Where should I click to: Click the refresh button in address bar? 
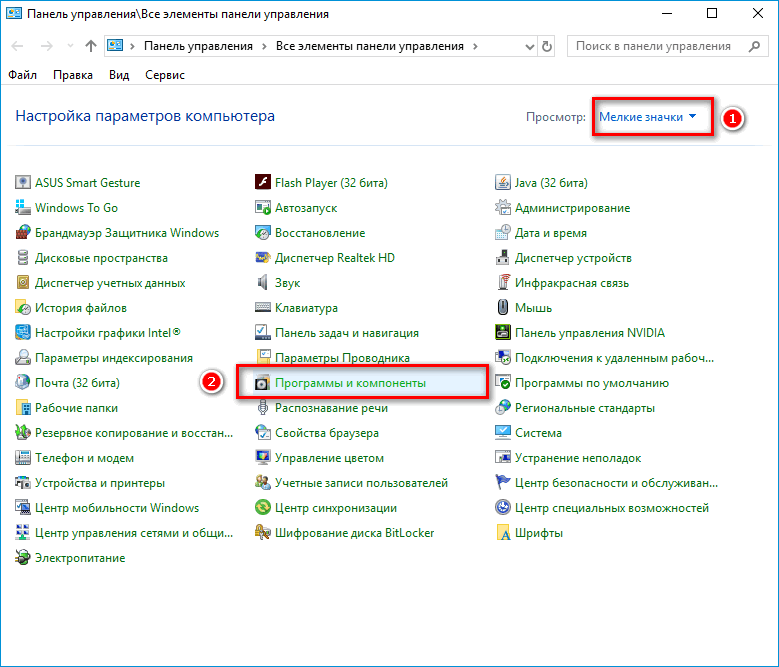[x=548, y=46]
